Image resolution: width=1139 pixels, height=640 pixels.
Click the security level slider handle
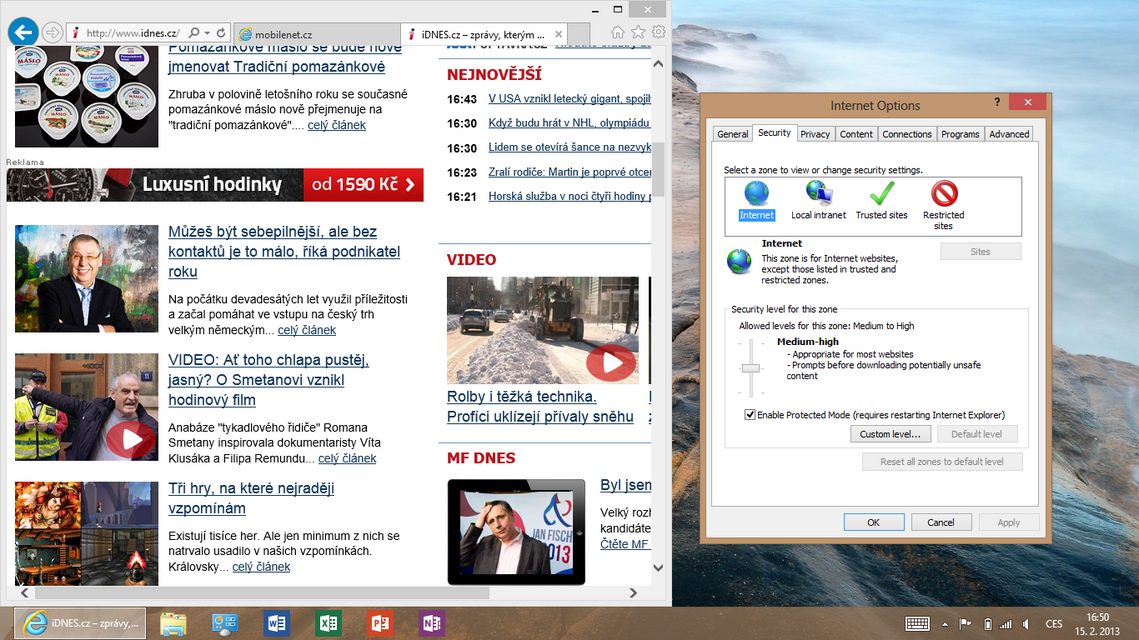[751, 368]
